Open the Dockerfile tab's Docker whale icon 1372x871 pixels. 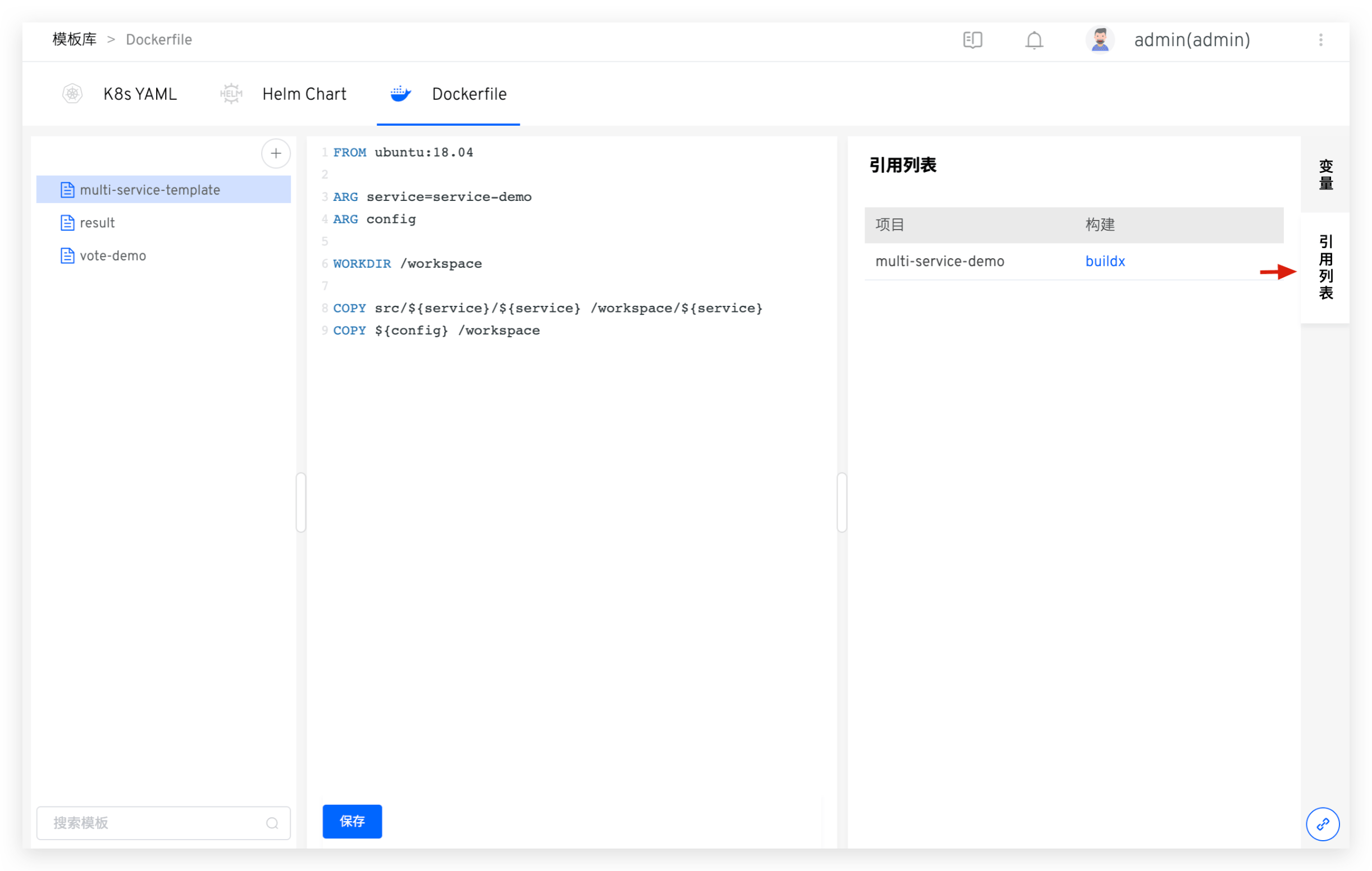pos(401,93)
